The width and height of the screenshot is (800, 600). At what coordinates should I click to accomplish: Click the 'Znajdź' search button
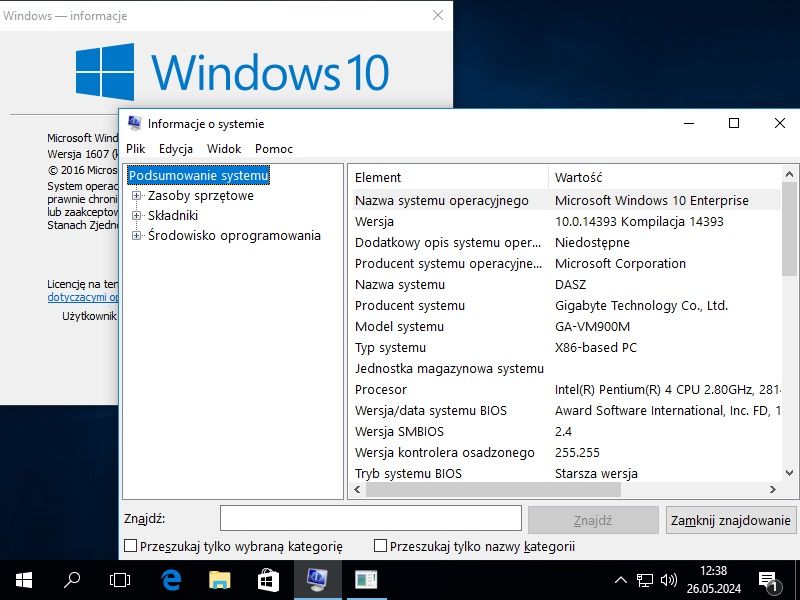point(593,520)
